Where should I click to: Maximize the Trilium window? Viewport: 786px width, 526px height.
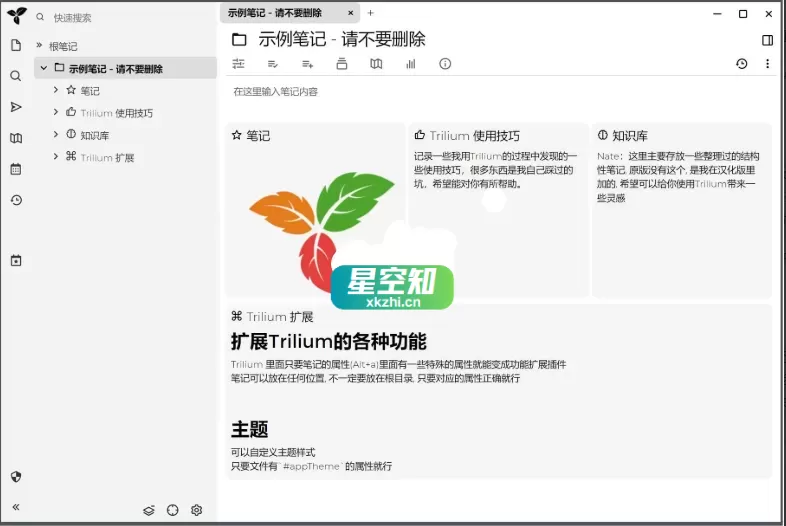[x=743, y=14]
